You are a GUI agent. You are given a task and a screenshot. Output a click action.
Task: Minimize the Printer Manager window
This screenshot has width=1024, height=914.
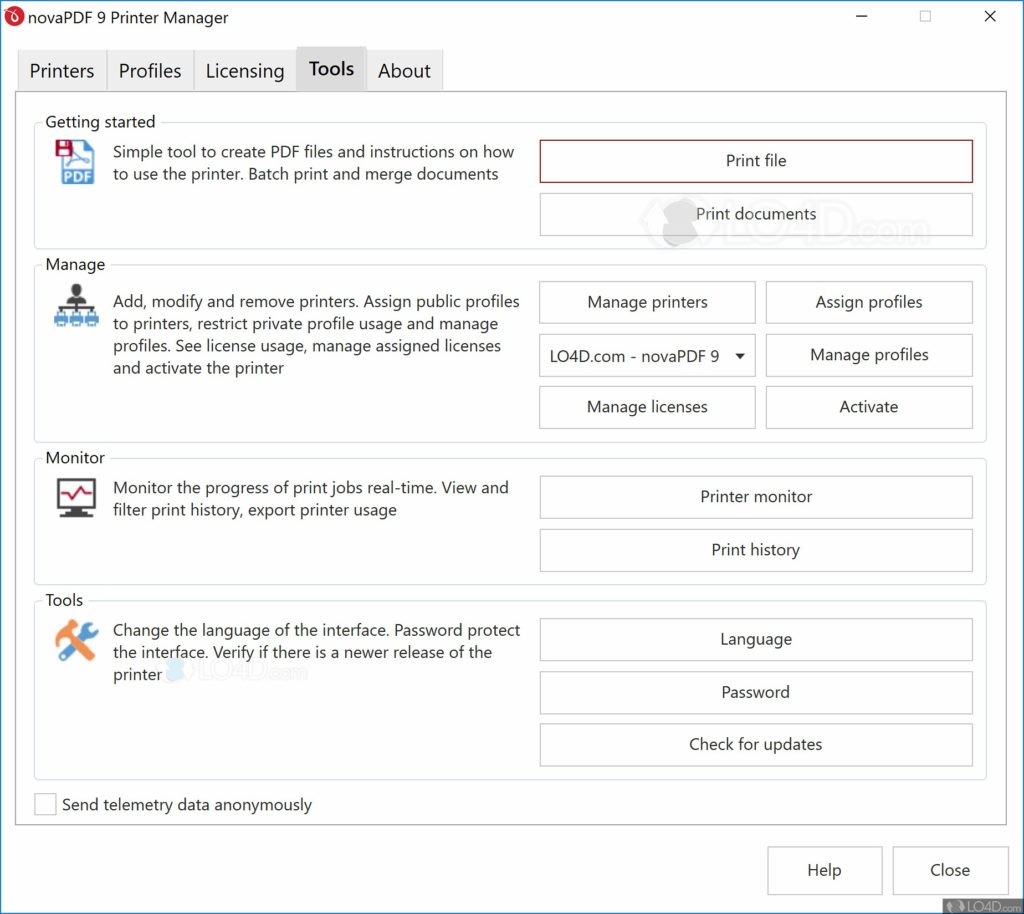click(862, 16)
